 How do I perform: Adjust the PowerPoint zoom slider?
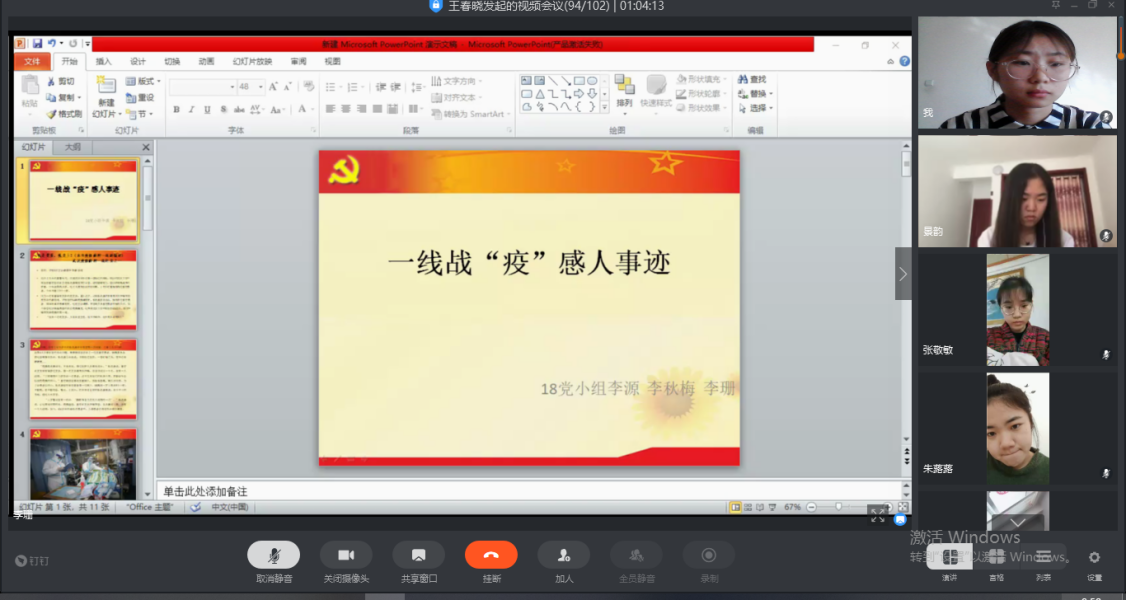(x=838, y=507)
